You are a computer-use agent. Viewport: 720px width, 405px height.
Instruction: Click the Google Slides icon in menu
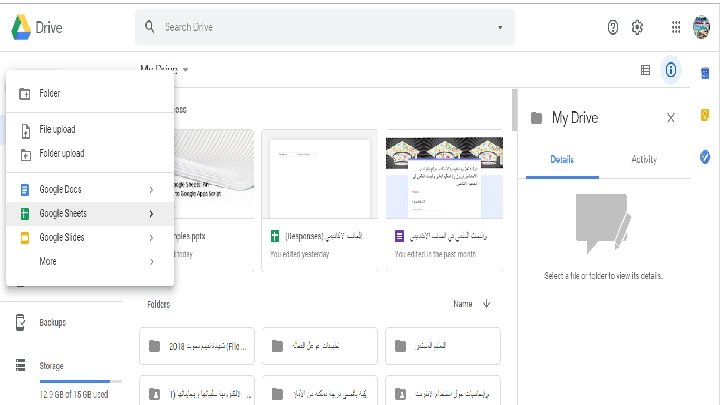pos(25,237)
